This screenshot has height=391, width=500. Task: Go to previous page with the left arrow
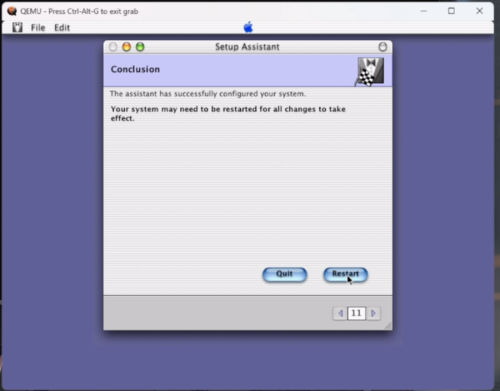[x=340, y=313]
